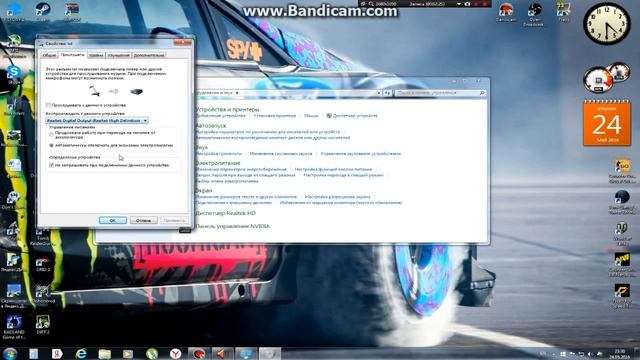Open Электропитание section heading
Viewport: 640px width, 360px height.
tap(218, 163)
